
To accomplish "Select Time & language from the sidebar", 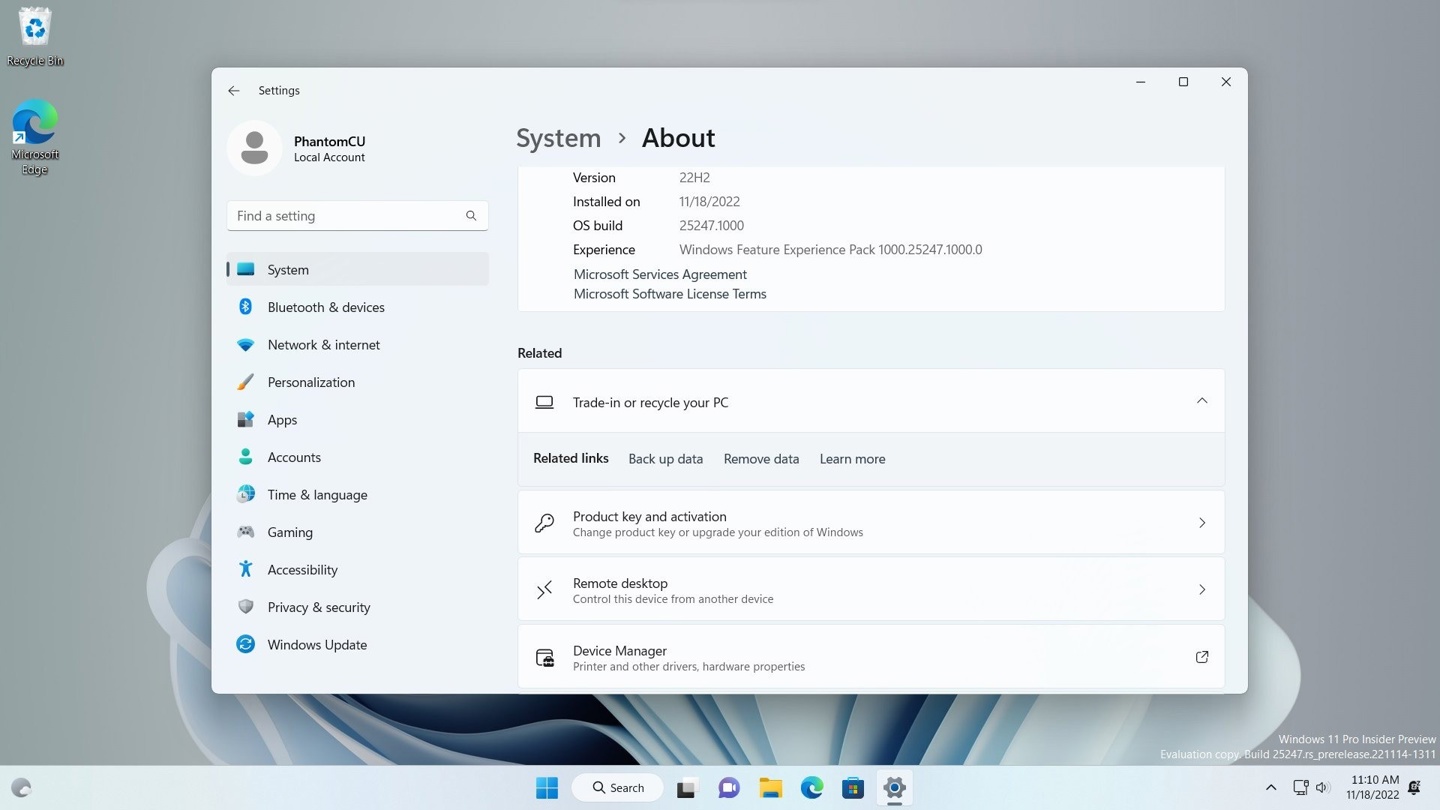I will pos(316,494).
